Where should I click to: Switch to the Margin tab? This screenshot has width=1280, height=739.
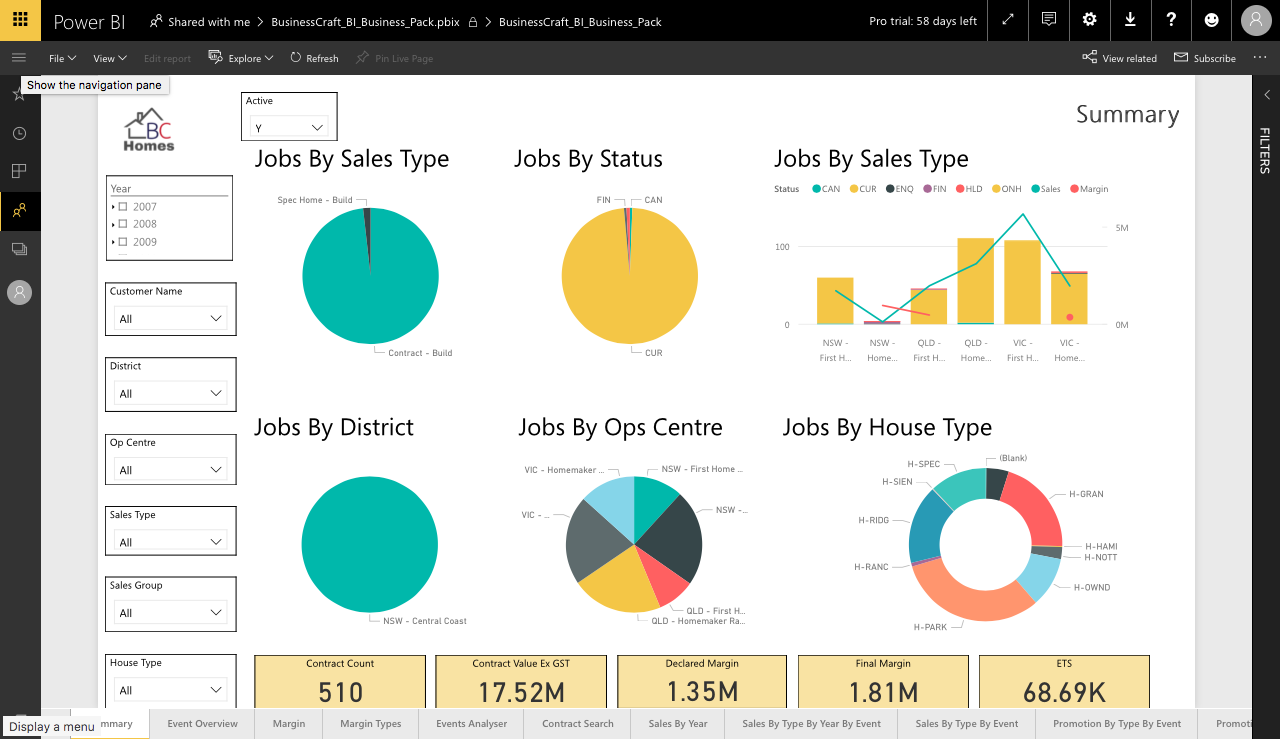click(289, 723)
